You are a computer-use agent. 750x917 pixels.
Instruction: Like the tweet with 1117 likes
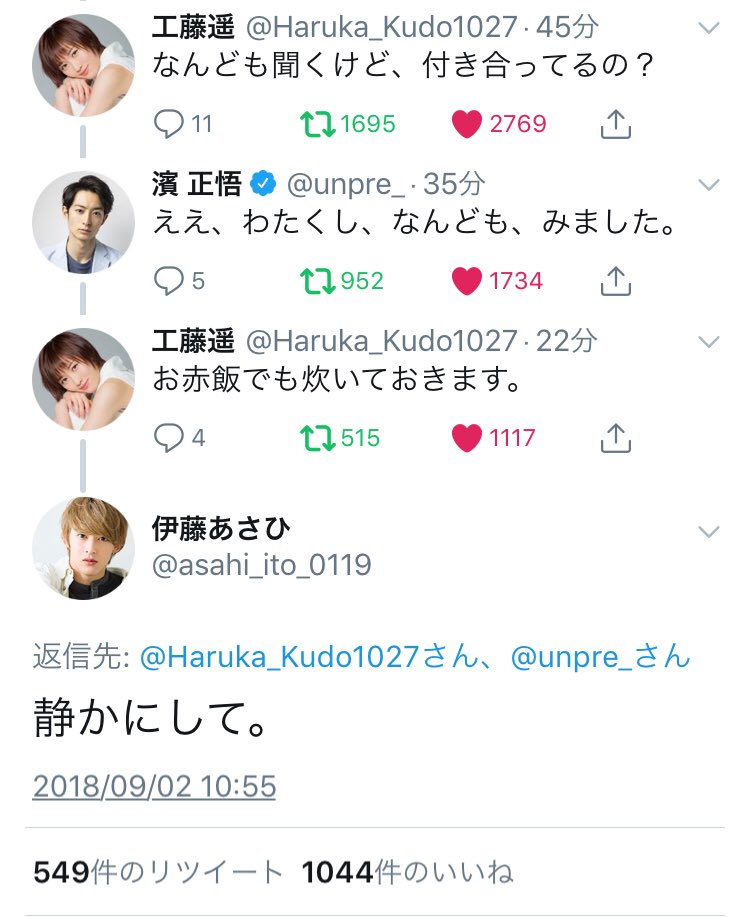467,437
